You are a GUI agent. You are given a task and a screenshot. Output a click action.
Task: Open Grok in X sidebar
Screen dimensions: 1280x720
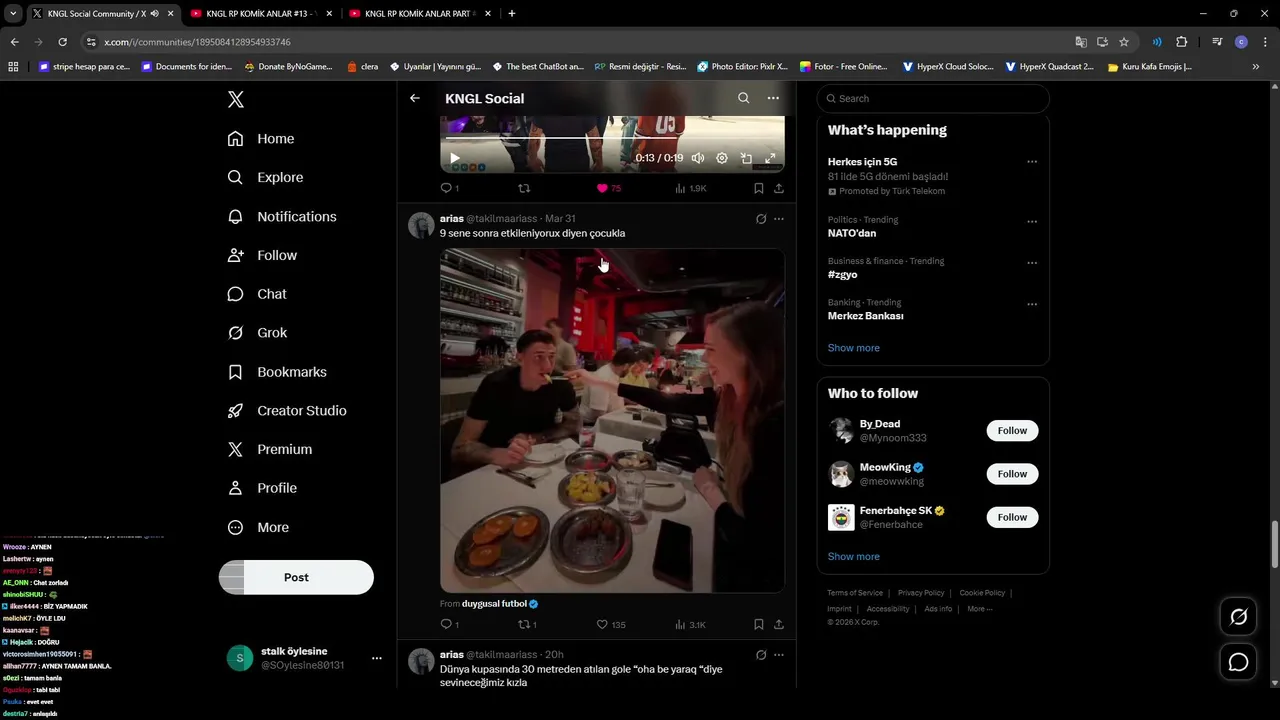click(257, 333)
